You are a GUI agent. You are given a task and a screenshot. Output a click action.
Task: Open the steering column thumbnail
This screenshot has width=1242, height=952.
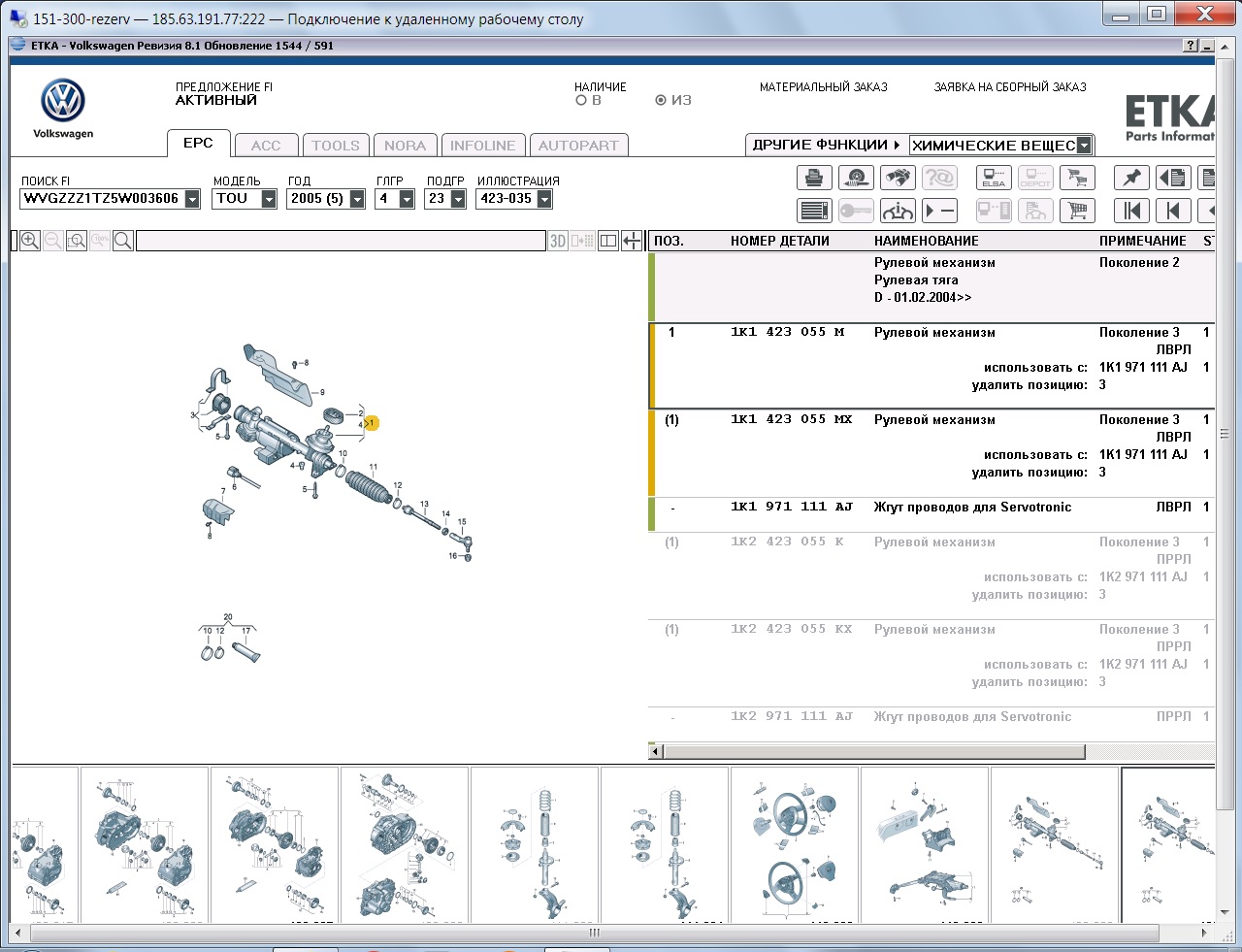click(x=925, y=845)
